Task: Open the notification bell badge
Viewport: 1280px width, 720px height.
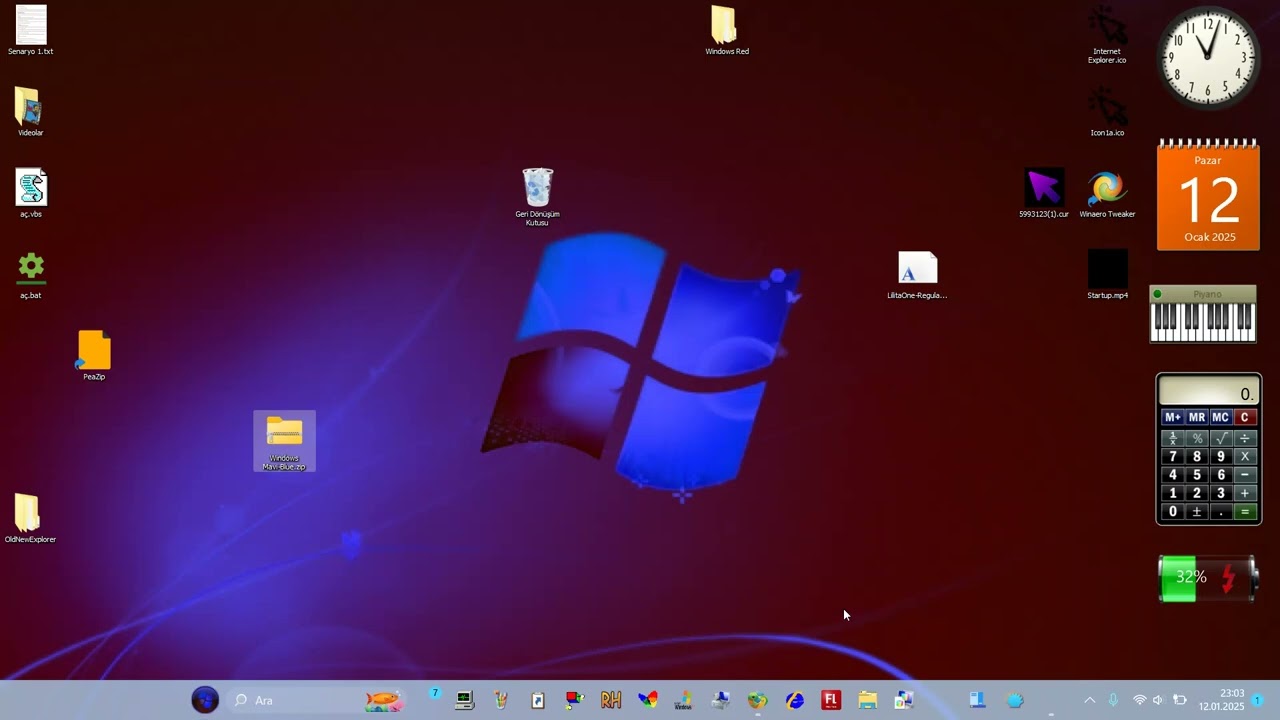Action: click(1257, 700)
